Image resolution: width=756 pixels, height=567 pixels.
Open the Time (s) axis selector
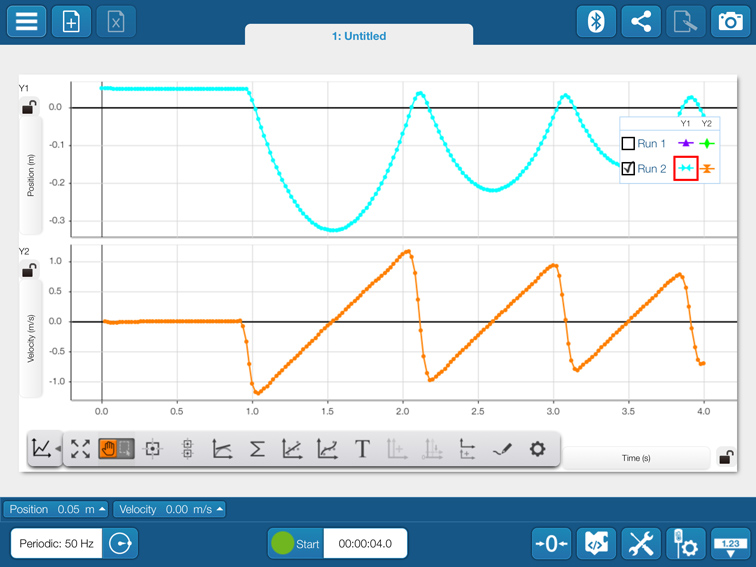pyautogui.click(x=636, y=458)
